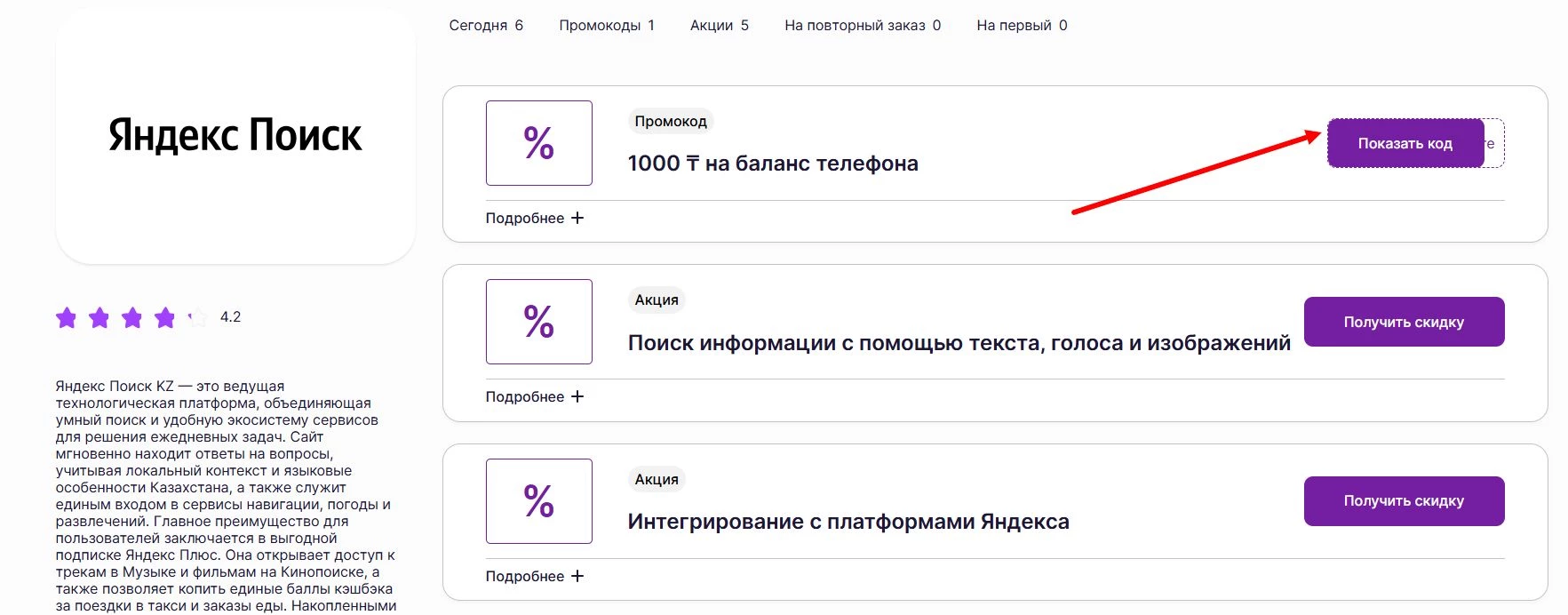Screen dimensions: 1568x615
Task: Click percent icon of Интегрирование offer
Action: pos(539,501)
